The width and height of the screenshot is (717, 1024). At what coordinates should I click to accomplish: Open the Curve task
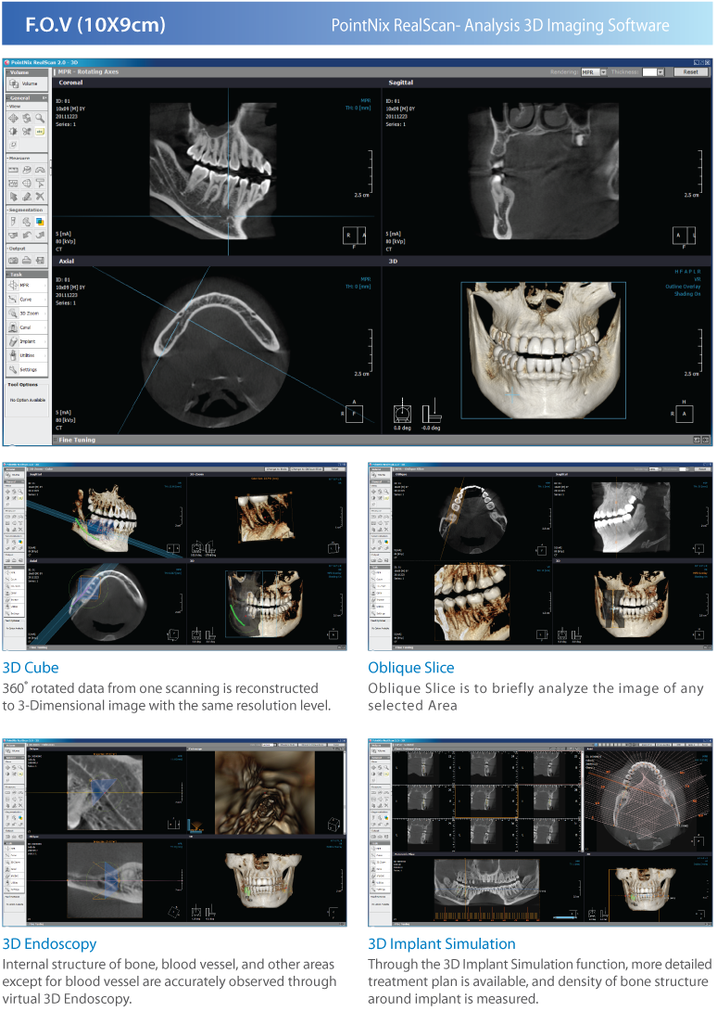click(26, 299)
